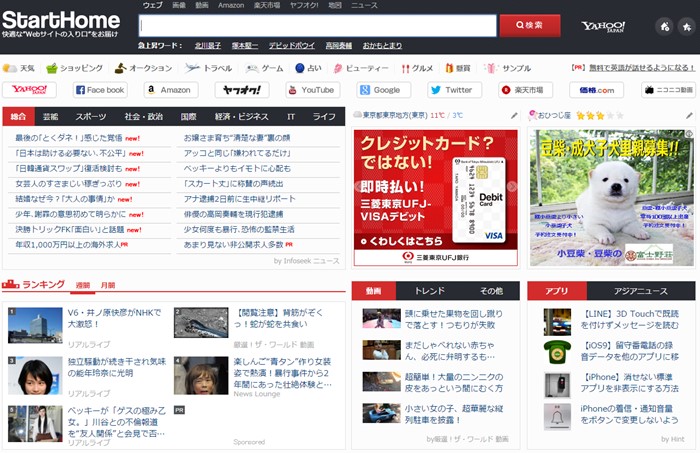Open headline 「日韓通貨スワップ」復活検討も
The width and height of the screenshot is (700, 453).
[69, 168]
